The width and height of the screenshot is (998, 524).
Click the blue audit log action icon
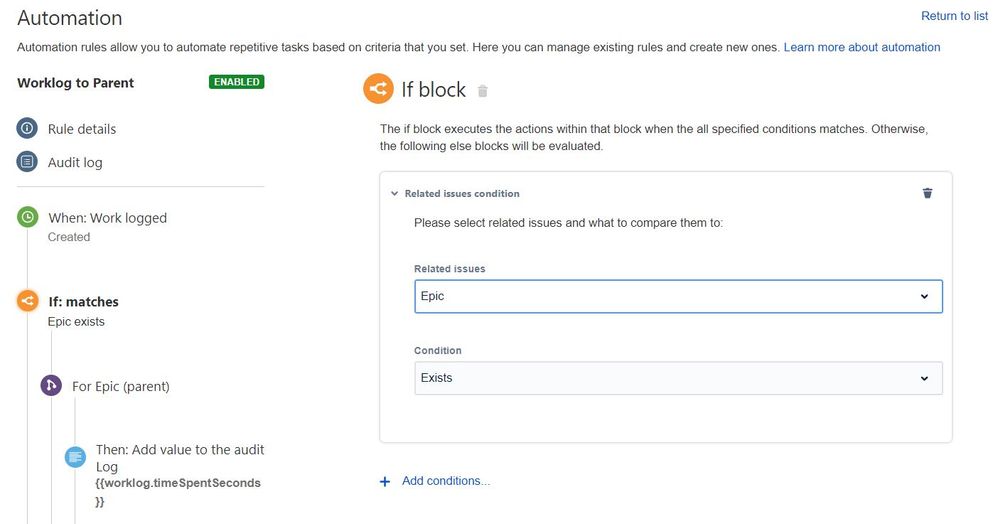coord(75,457)
